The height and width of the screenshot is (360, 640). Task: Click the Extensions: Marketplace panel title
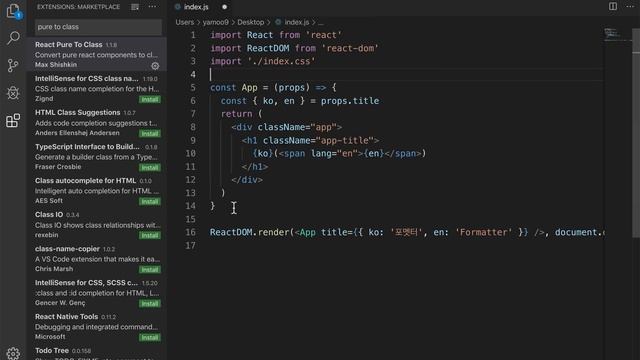point(78,7)
